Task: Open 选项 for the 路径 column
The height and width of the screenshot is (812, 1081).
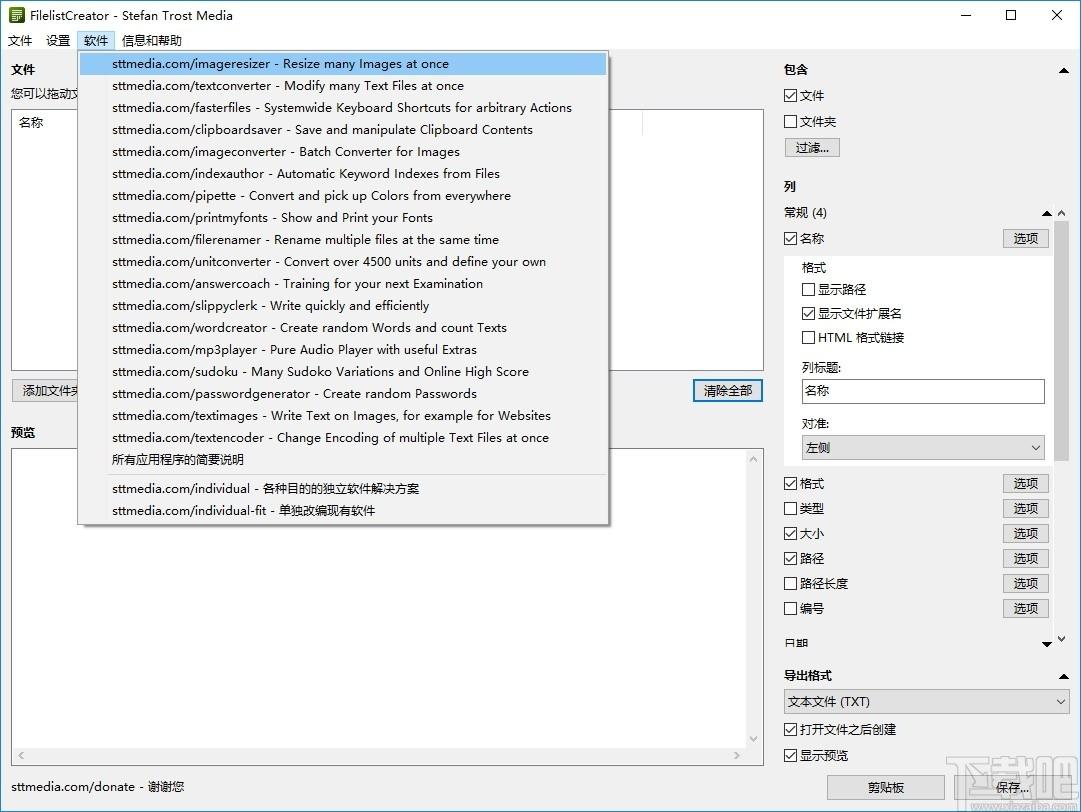Action: click(1025, 558)
